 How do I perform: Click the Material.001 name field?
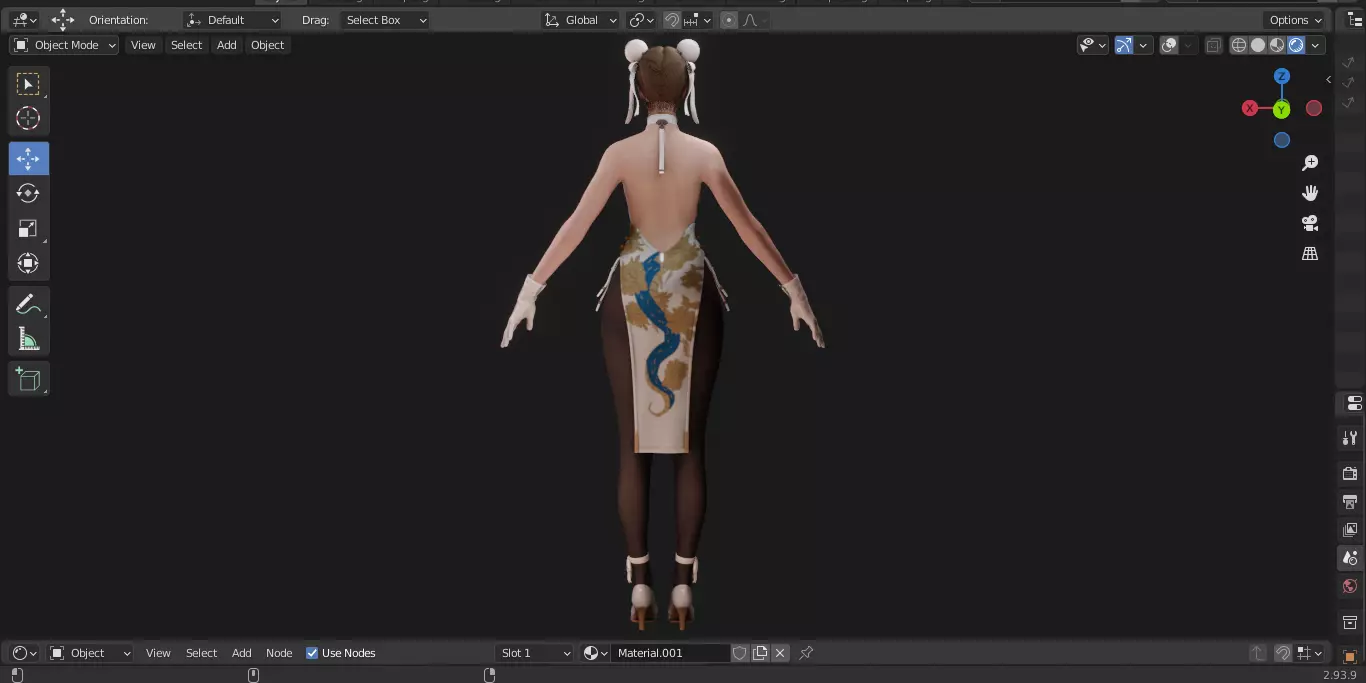tap(670, 653)
